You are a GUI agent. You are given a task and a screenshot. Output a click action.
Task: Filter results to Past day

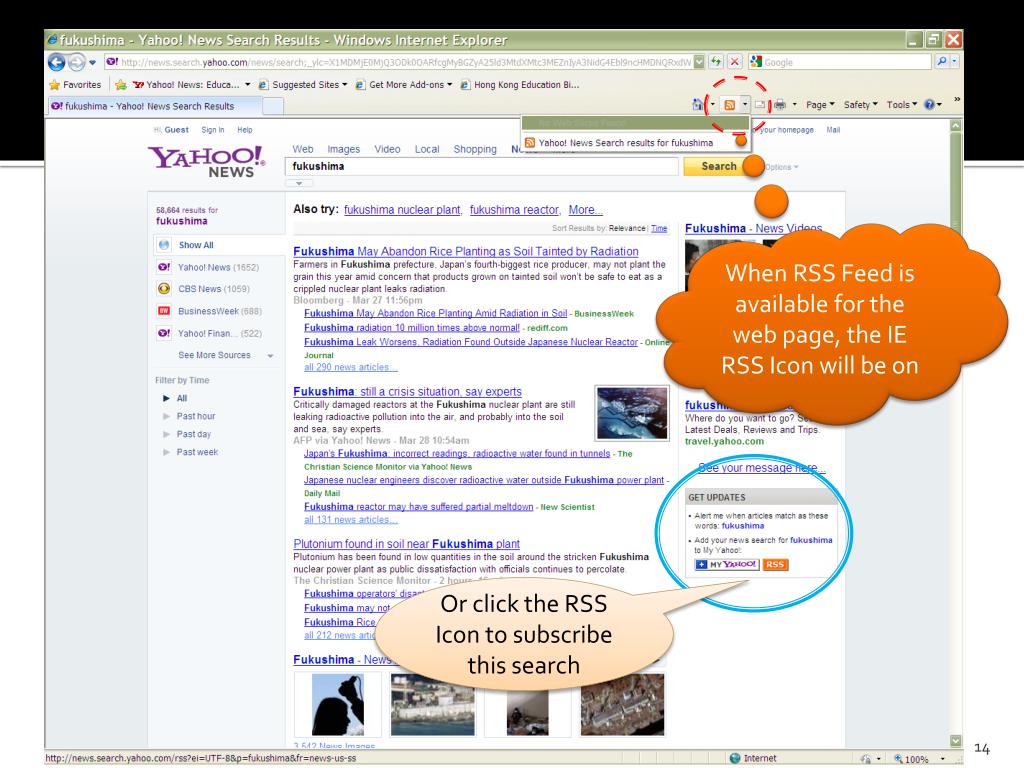[x=193, y=434]
